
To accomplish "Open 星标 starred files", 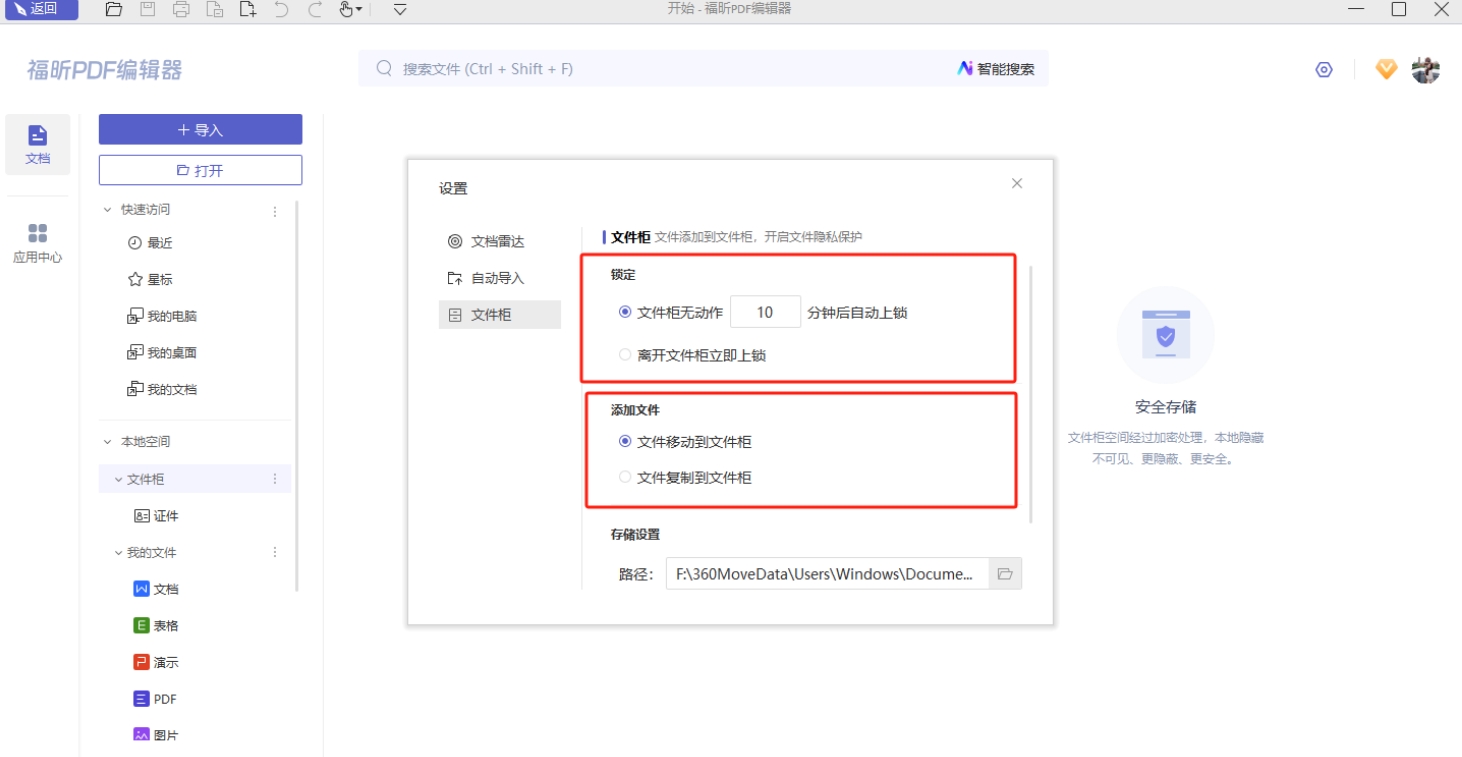I will tap(150, 280).
